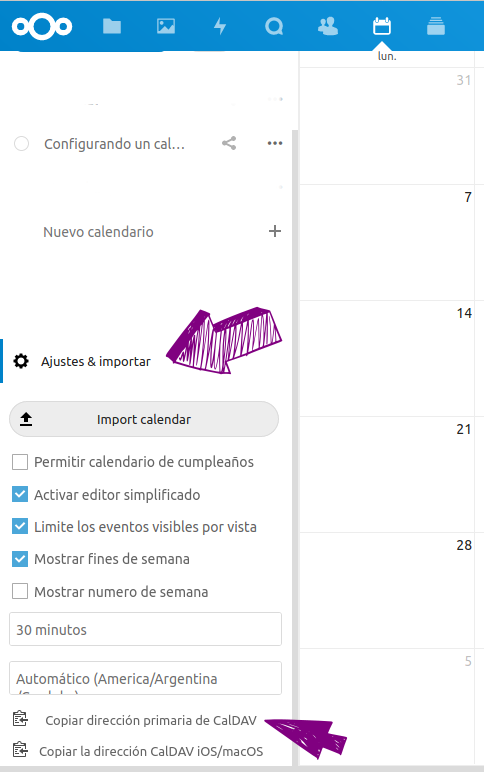Open the Talk chat icon
Viewport: 484px width, 772px height.
(274, 26)
